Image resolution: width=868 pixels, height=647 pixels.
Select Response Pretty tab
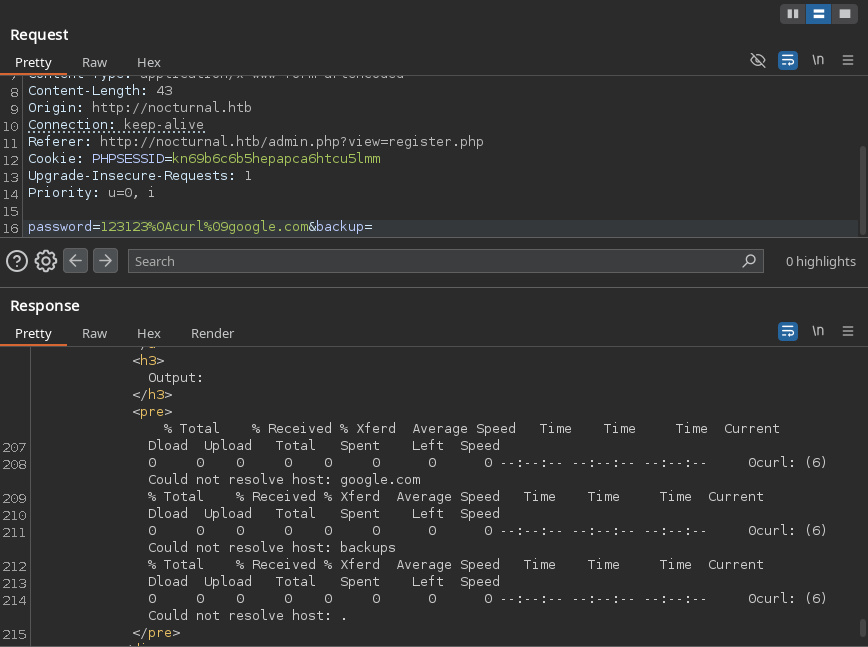tap(33, 334)
